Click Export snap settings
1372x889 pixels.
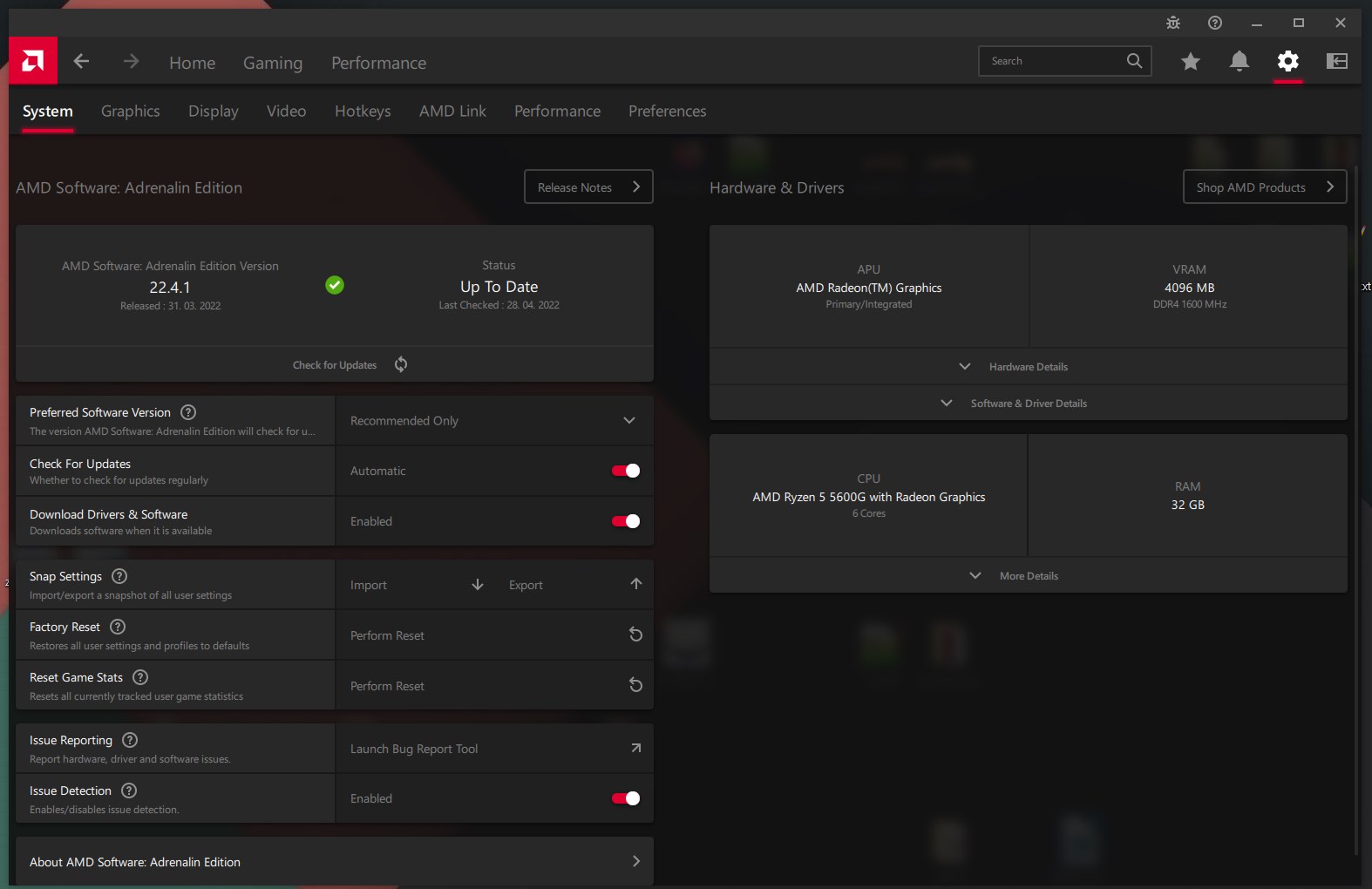[526, 585]
